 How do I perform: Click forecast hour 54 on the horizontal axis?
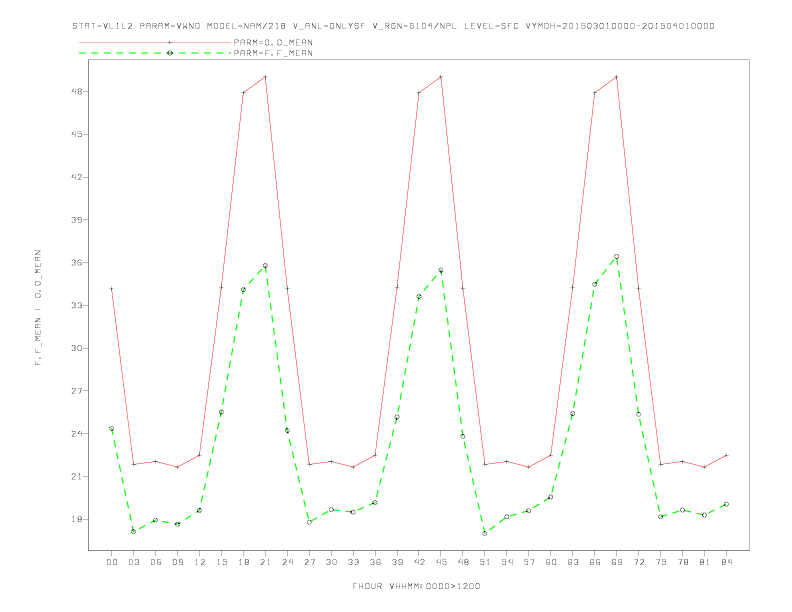point(507,562)
